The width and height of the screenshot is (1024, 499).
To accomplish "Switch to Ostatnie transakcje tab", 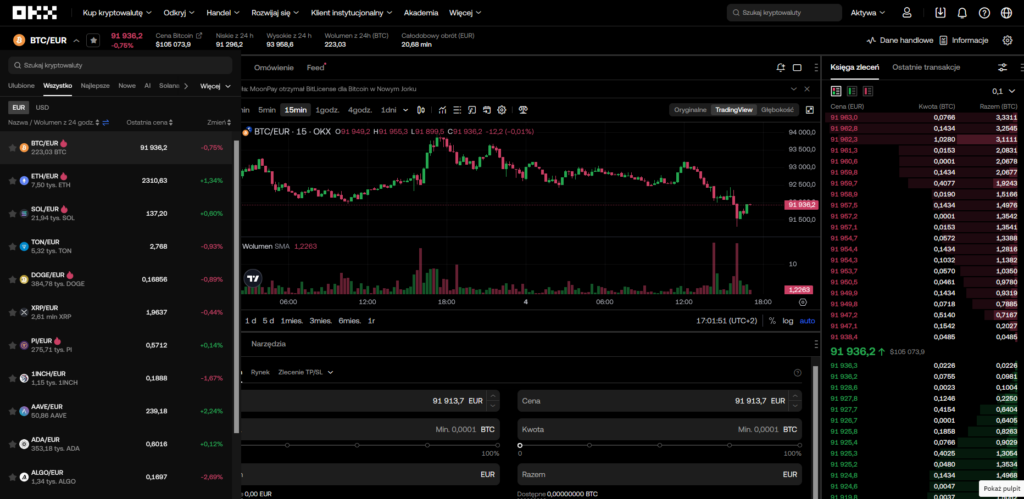I will [926, 67].
